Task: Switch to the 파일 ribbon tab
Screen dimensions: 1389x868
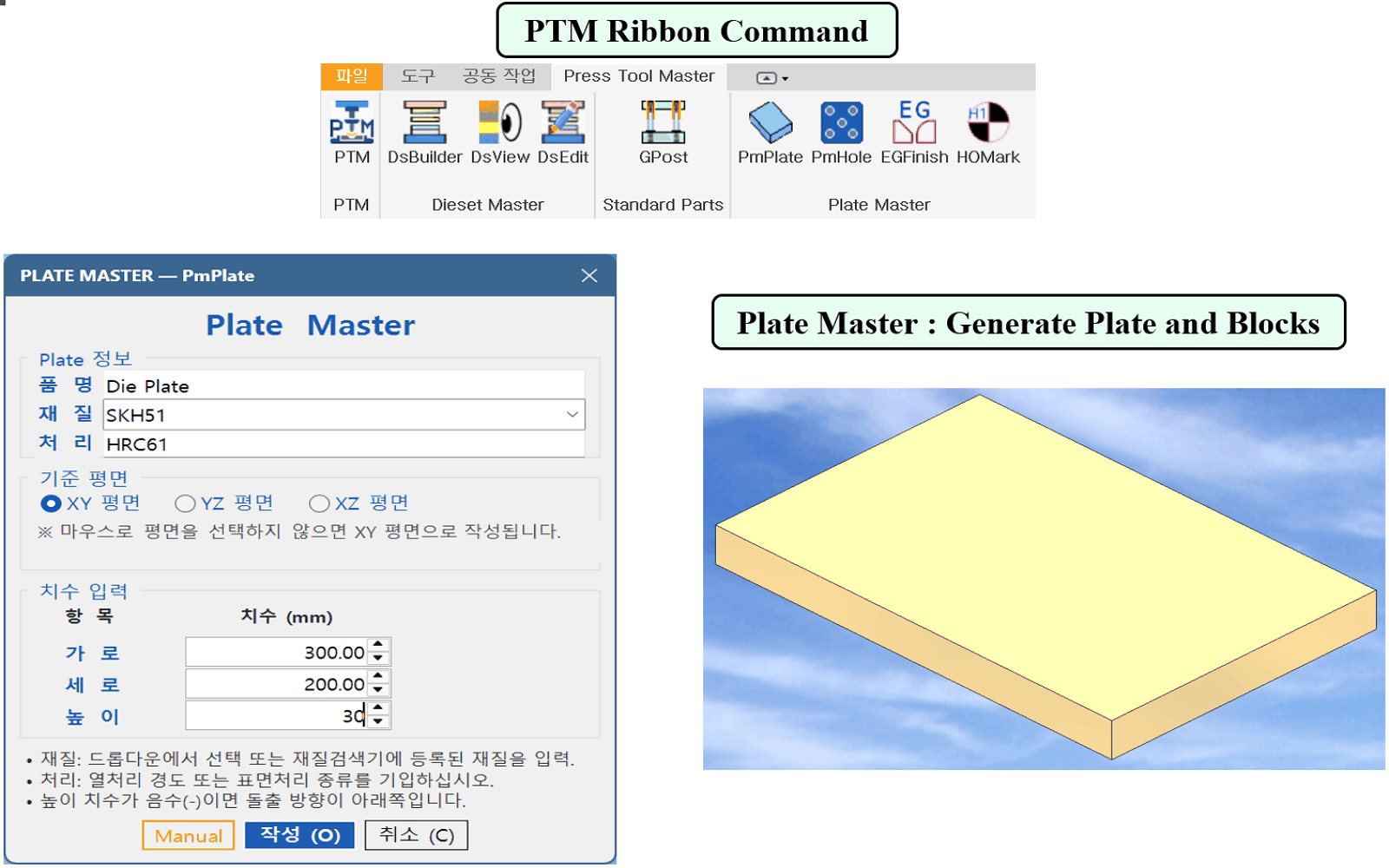Action: tap(352, 76)
